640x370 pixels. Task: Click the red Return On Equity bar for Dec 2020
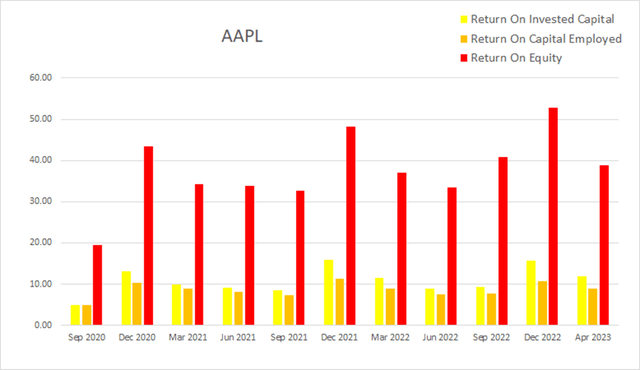click(148, 235)
